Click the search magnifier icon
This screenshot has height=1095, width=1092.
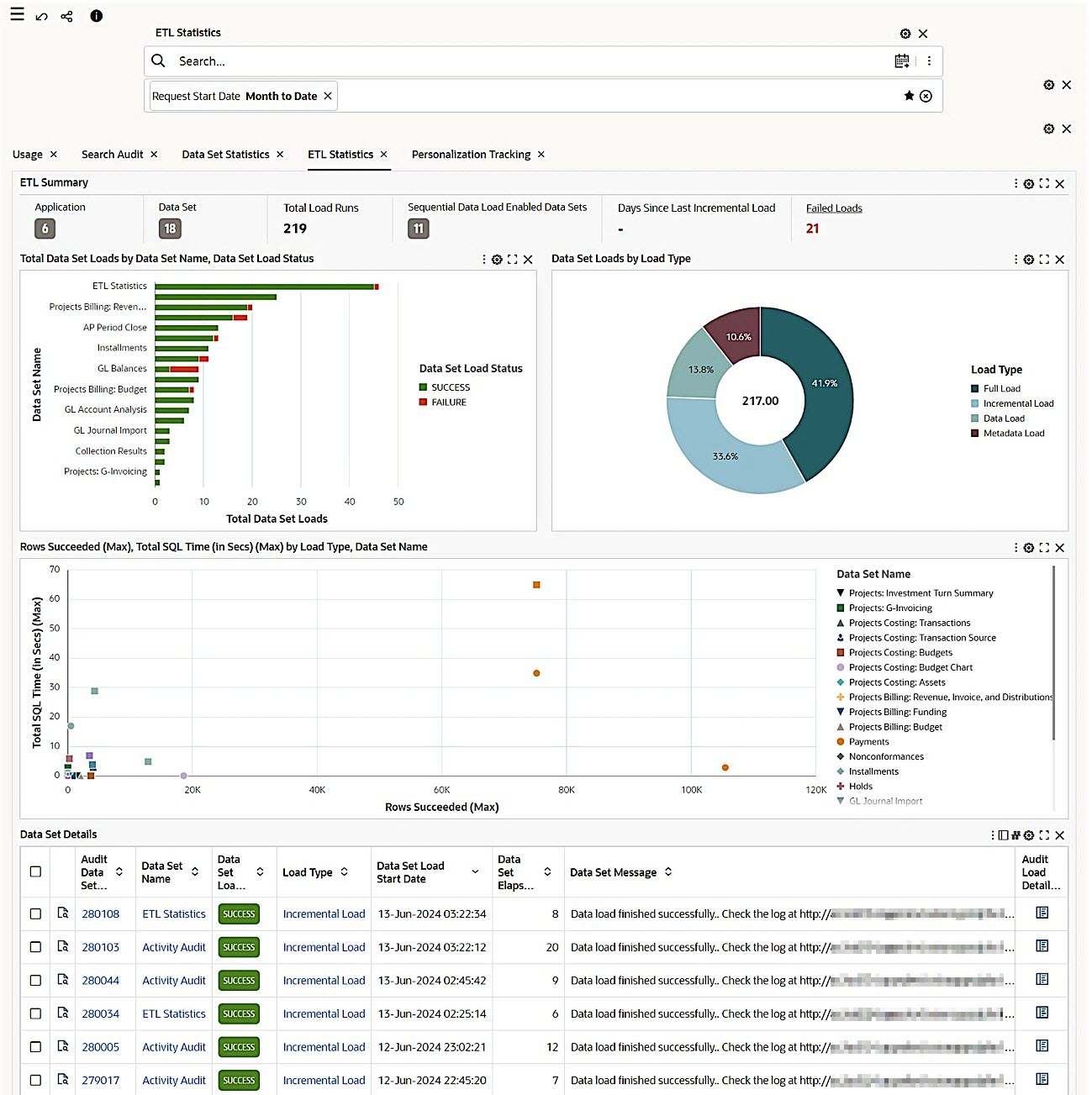click(158, 61)
